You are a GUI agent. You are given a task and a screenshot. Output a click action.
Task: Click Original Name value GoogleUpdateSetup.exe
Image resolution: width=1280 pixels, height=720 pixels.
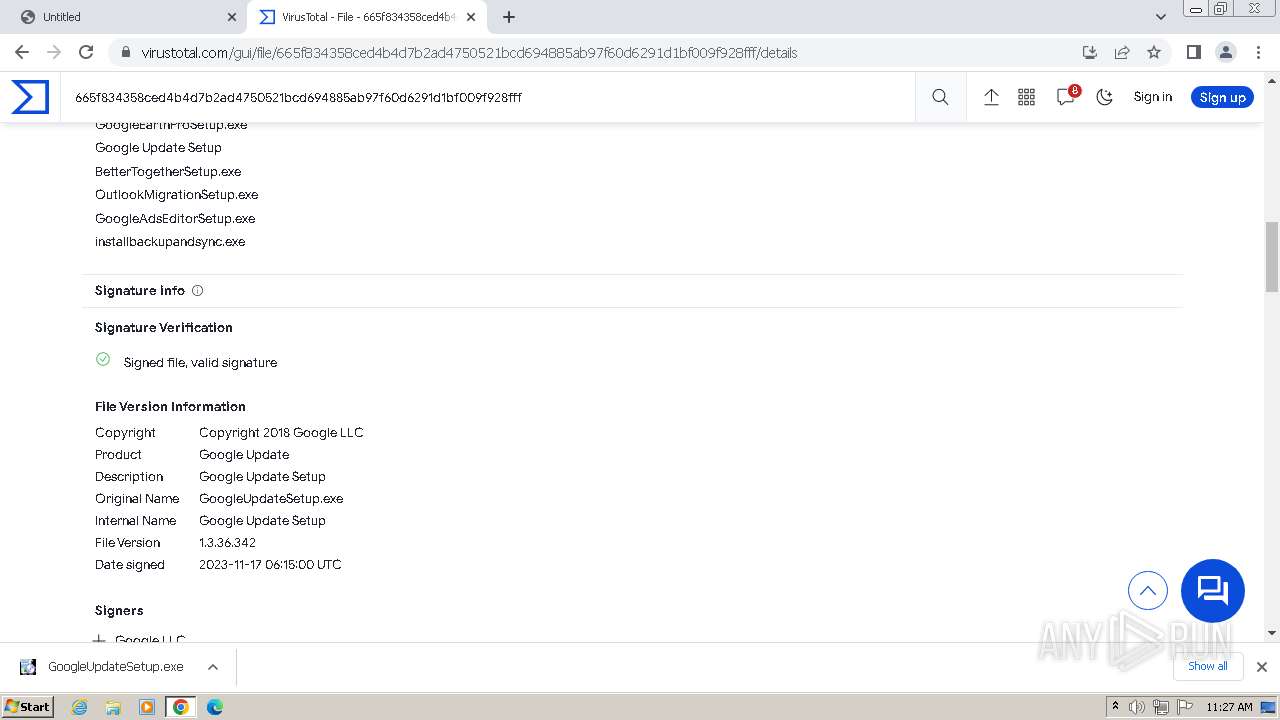coord(271,499)
